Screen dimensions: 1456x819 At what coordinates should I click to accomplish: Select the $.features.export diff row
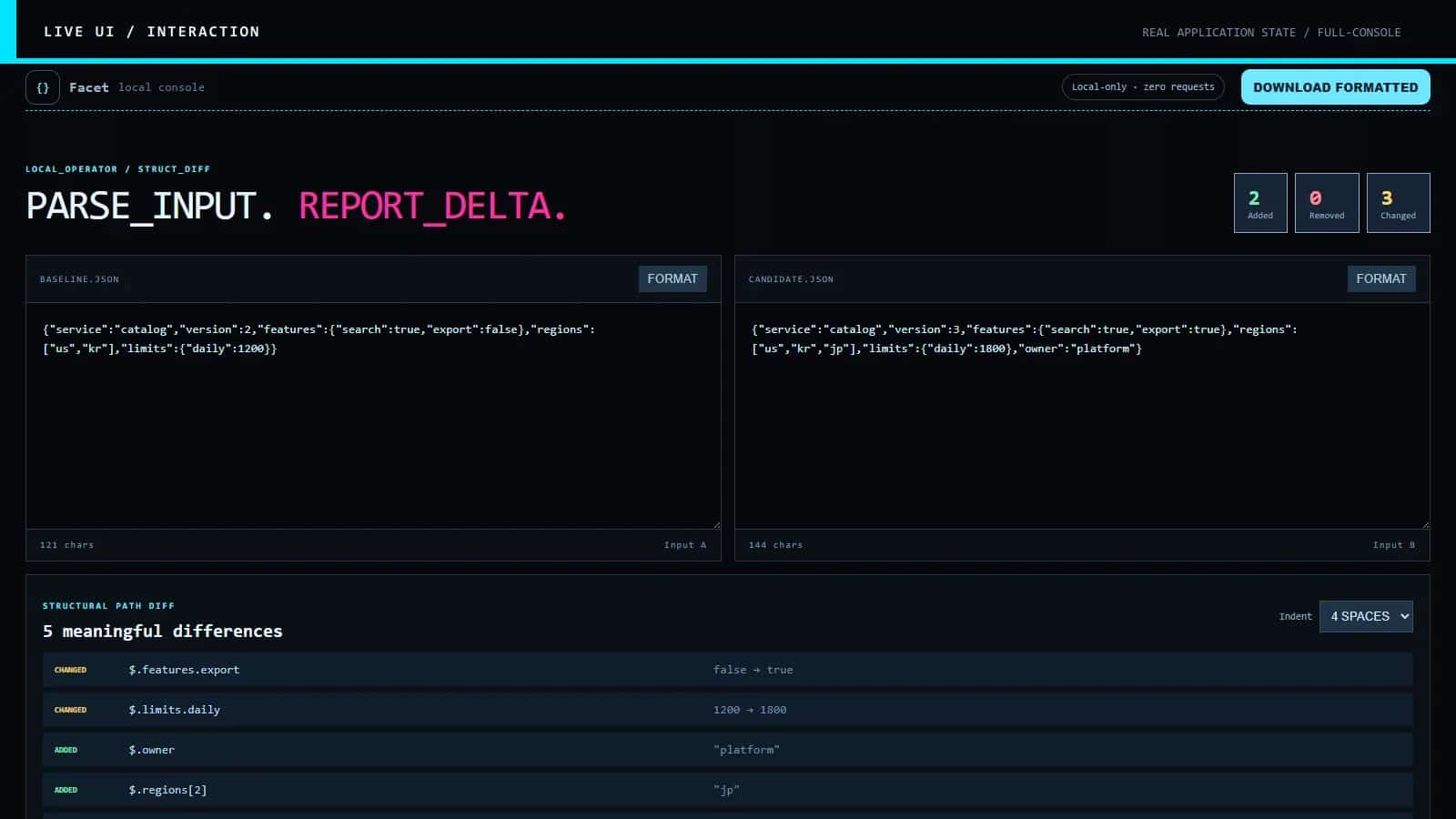[728, 670]
